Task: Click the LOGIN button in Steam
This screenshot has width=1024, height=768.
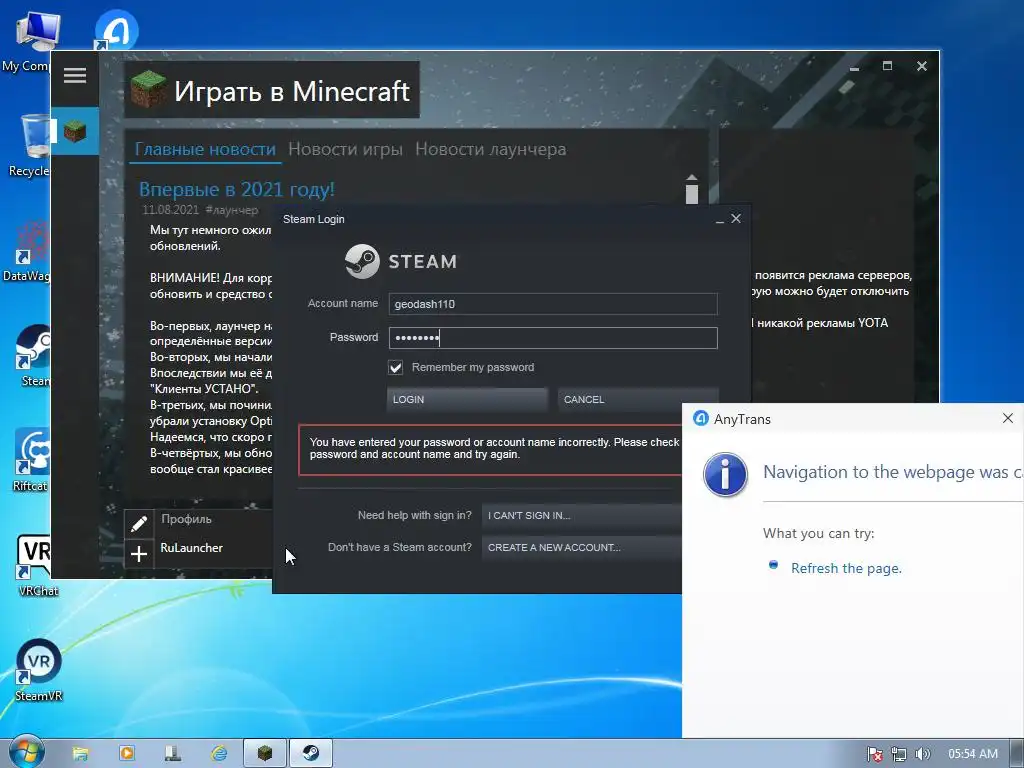Action: pos(467,400)
